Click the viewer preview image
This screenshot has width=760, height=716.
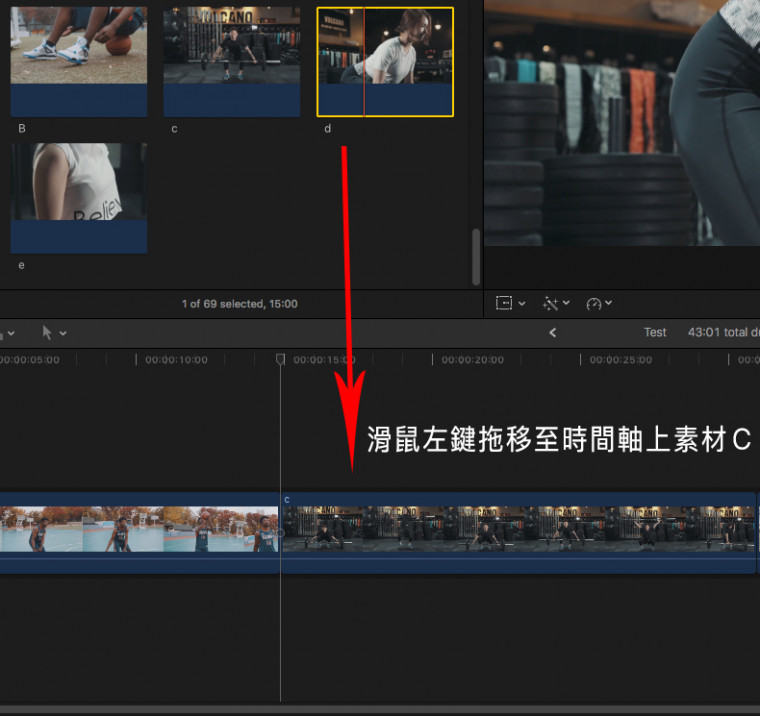click(x=622, y=123)
